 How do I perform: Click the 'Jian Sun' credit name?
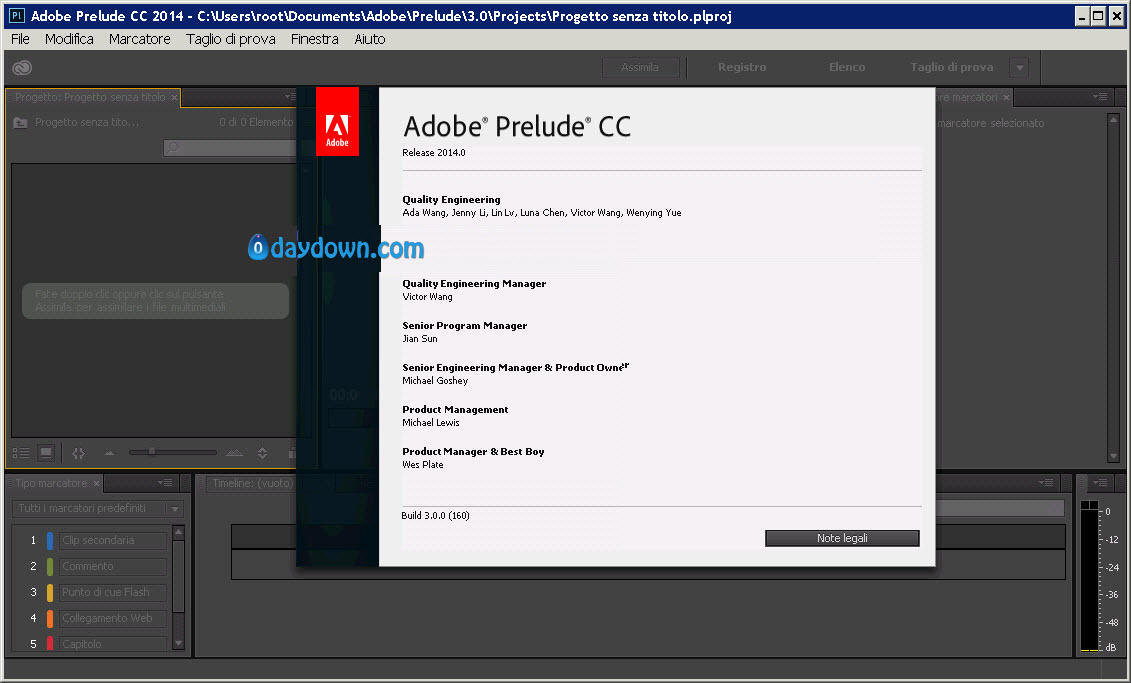(x=420, y=339)
